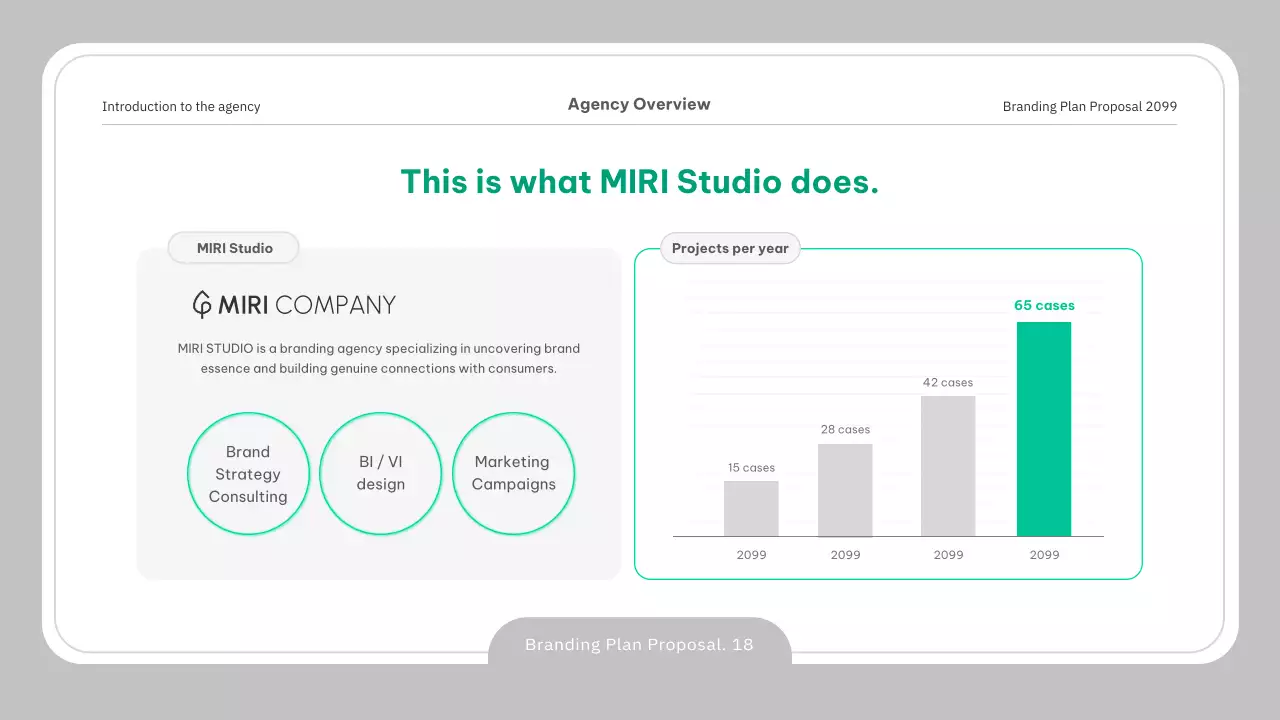Screen dimensions: 1280x720
Task: Select the "This is what MIRI Studio does." heading
Action: click(639, 182)
